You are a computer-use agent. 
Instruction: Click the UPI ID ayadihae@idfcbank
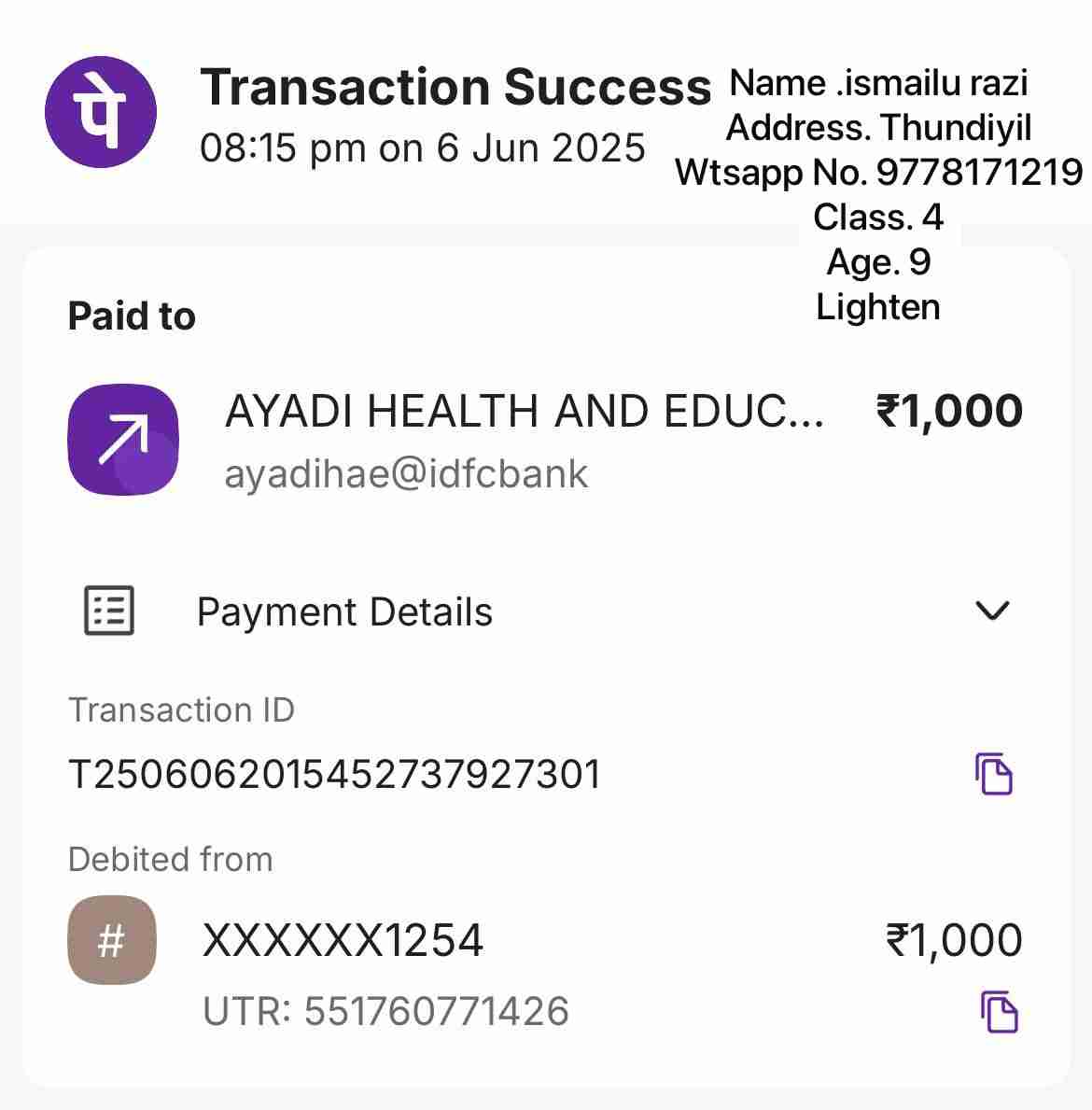point(406,474)
